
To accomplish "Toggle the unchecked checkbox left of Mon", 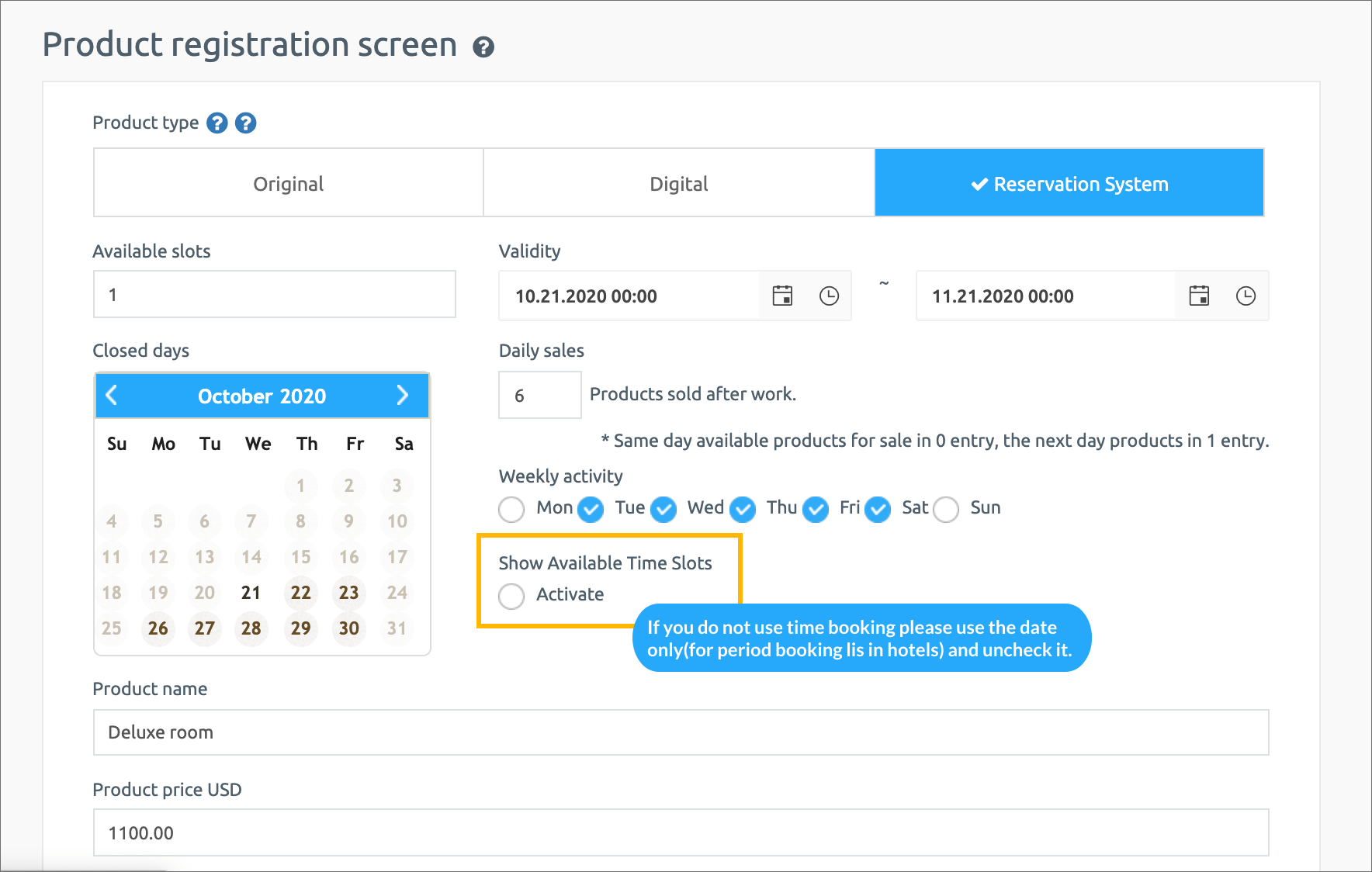I will coord(511,510).
